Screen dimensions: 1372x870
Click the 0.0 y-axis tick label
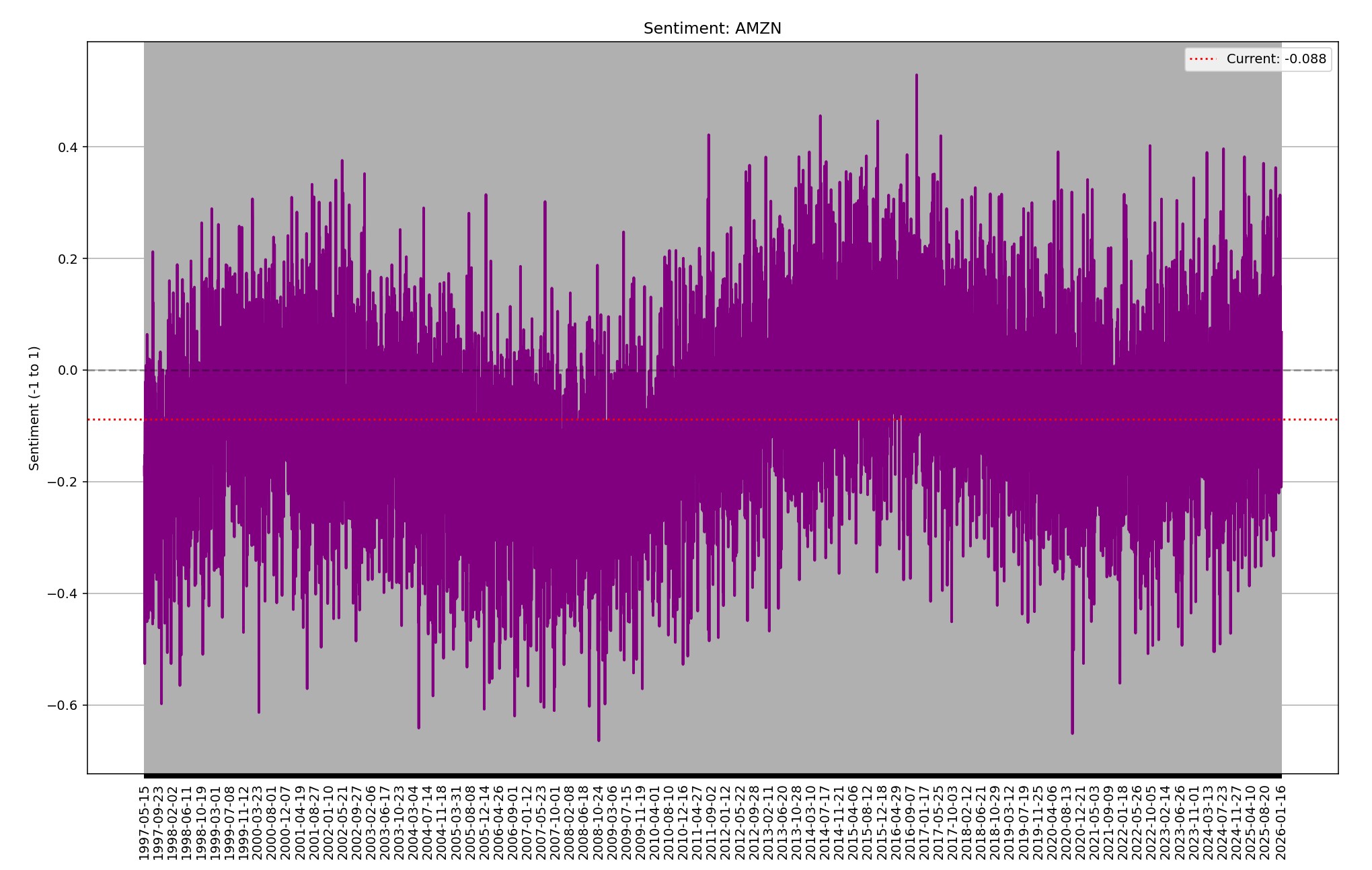coord(67,371)
